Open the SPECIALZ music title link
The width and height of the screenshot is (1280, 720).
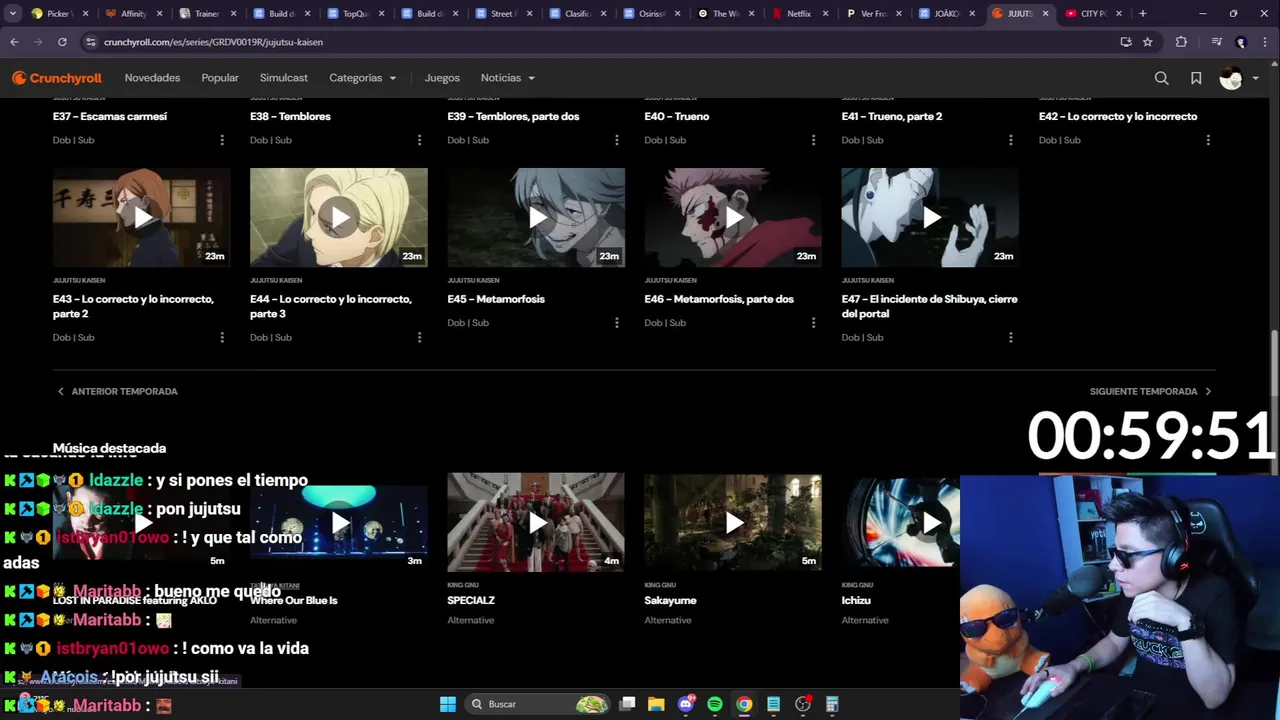click(x=471, y=600)
